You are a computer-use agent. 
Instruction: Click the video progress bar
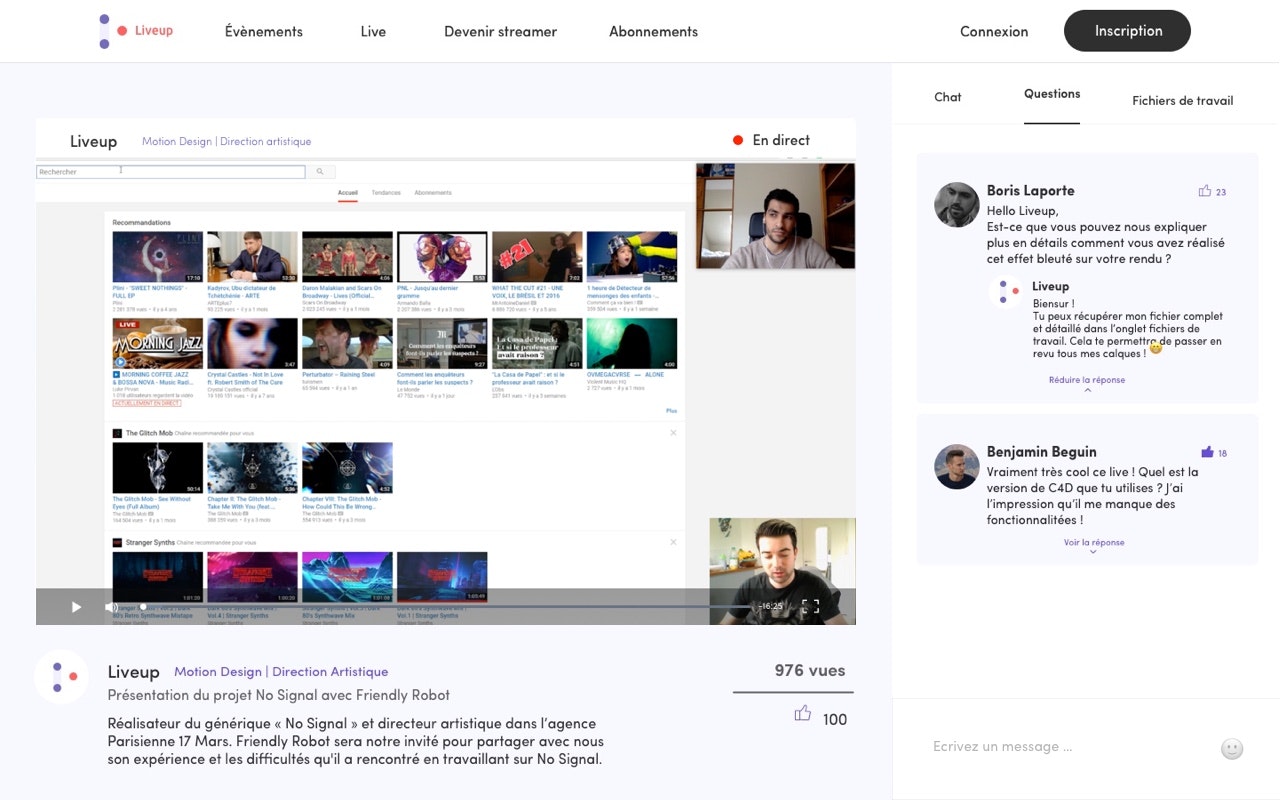[x=440, y=607]
